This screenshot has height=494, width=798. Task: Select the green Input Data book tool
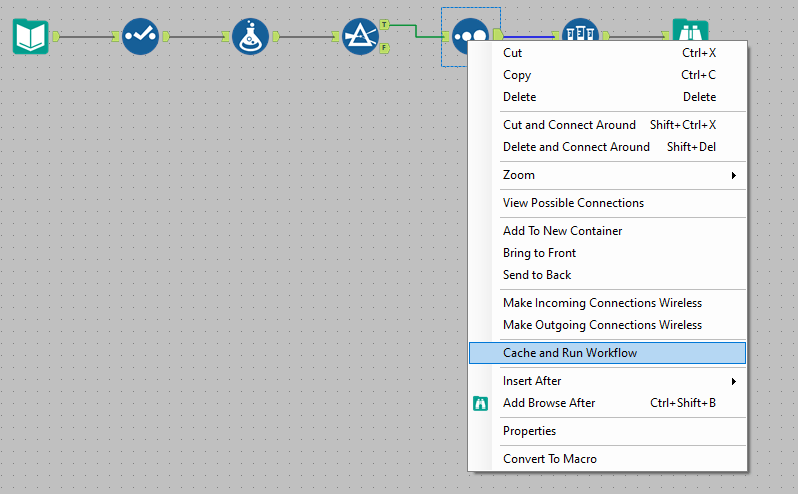[31, 36]
